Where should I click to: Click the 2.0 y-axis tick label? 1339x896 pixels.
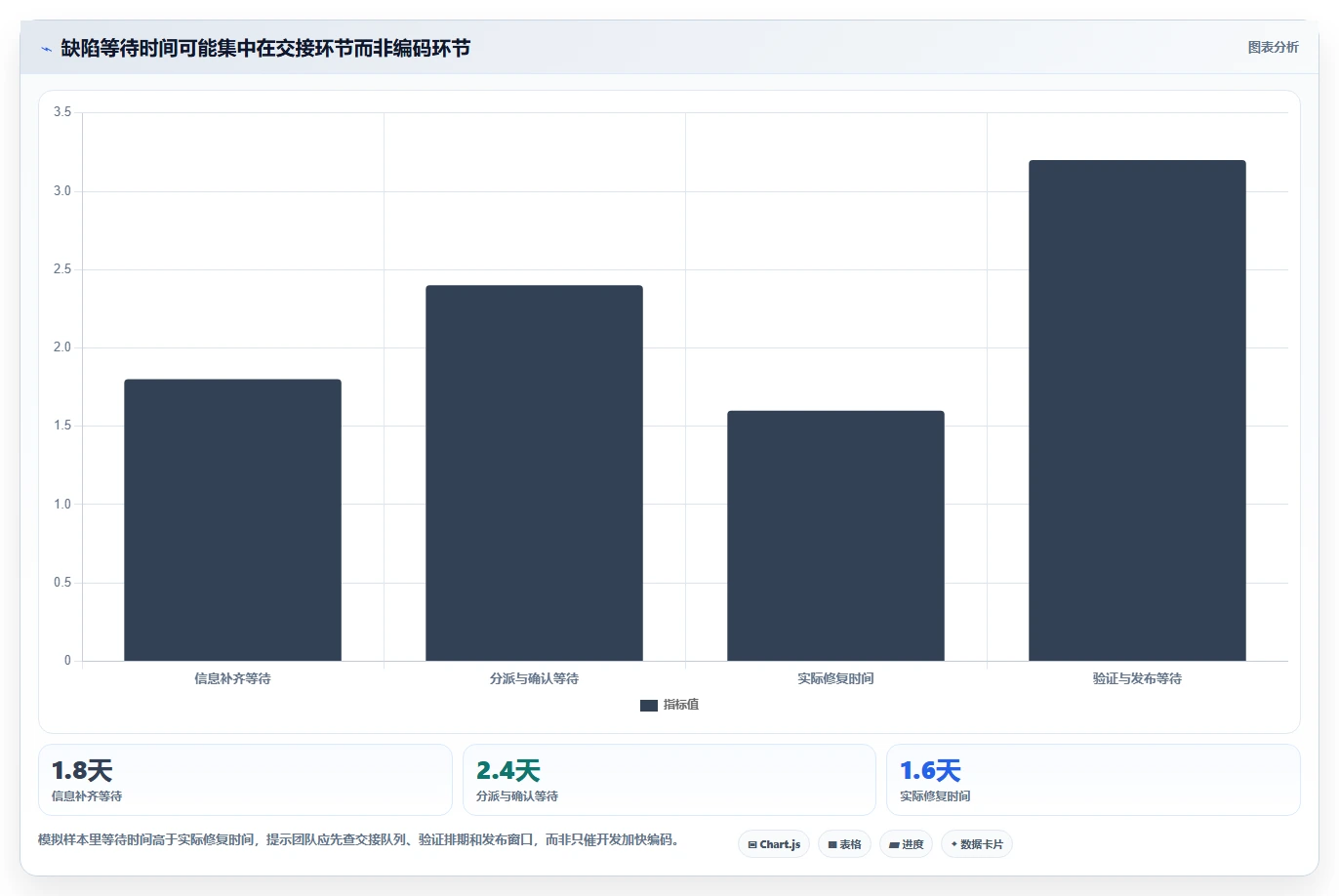(62, 347)
